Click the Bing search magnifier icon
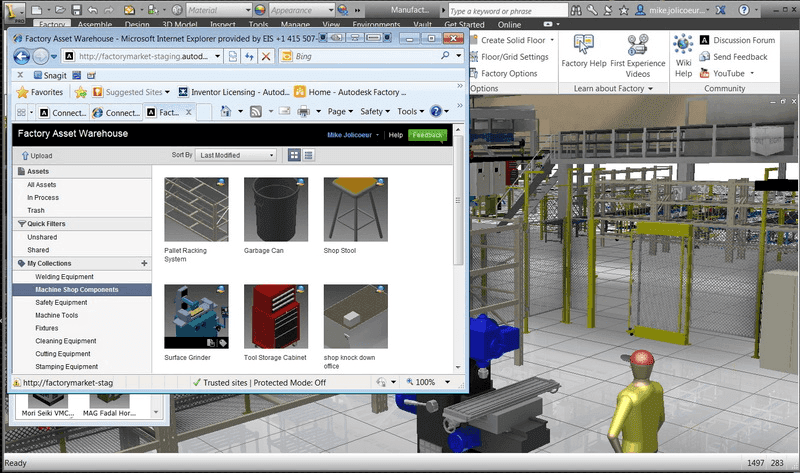The width and height of the screenshot is (800, 473). click(x=445, y=56)
